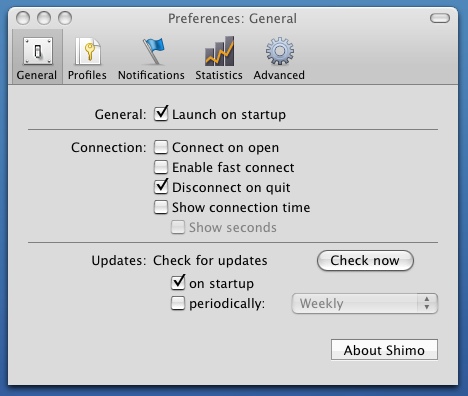Click the 'Updates:' section label
The height and width of the screenshot is (396, 468).
pyautogui.click(x=119, y=261)
